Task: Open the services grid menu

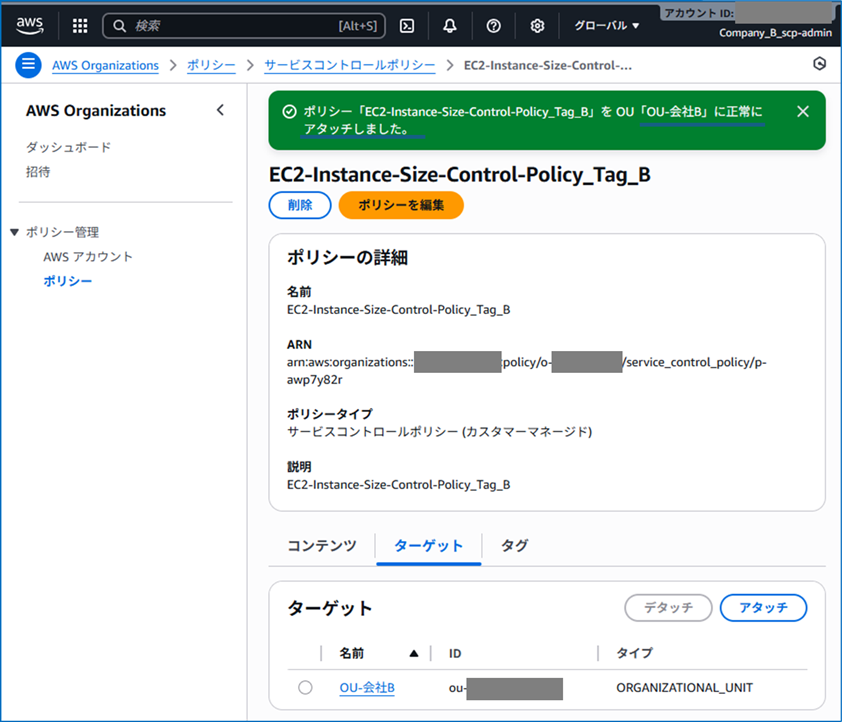Action: (x=79, y=26)
